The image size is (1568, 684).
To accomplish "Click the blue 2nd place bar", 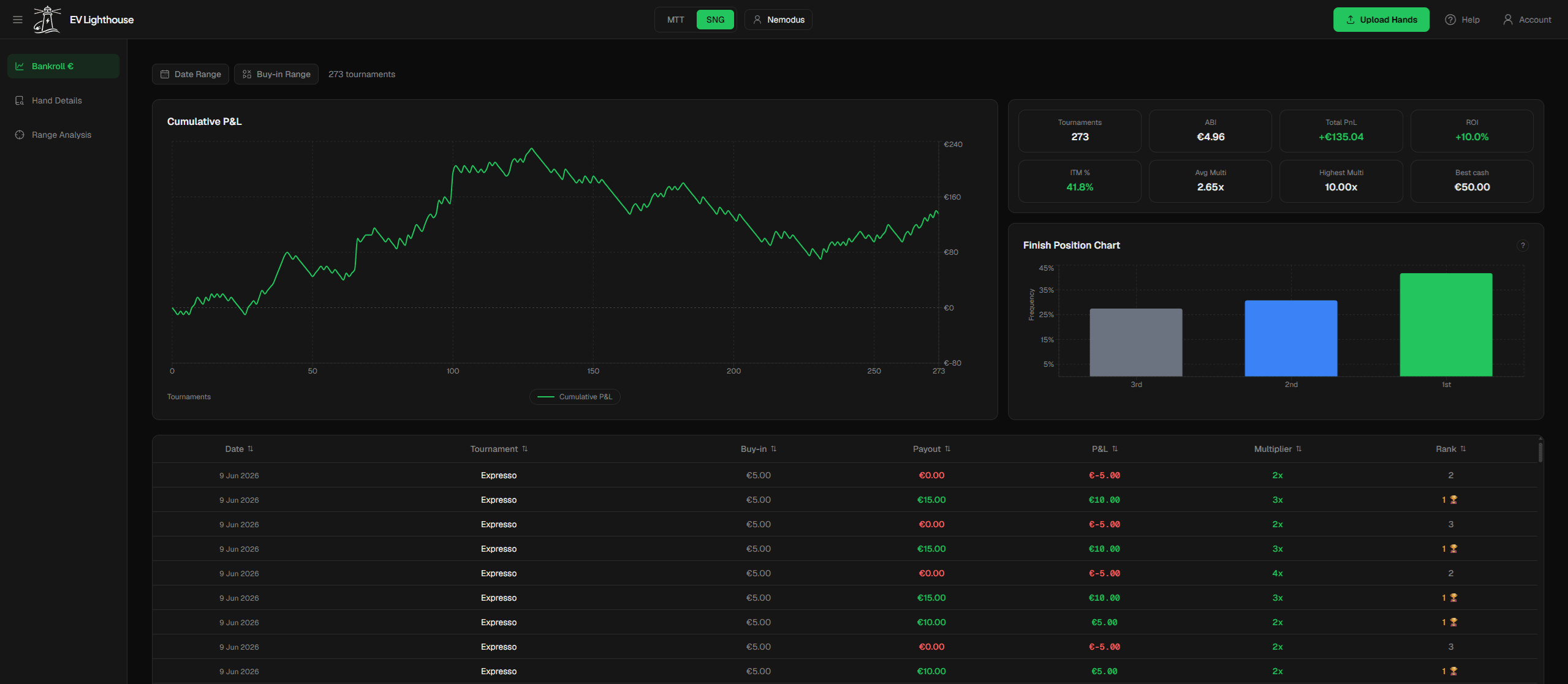I will [x=1291, y=338].
